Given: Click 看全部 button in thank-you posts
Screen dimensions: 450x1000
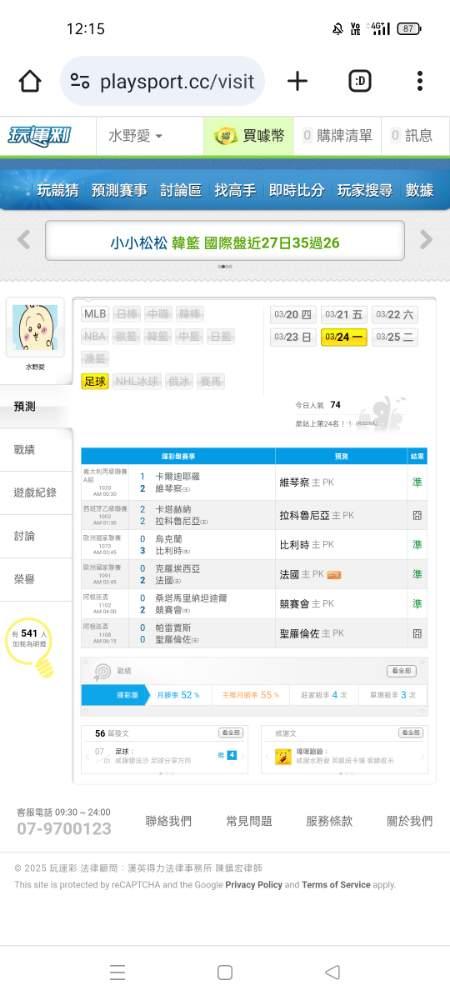Looking at the screenshot, I should click(x=410, y=733).
